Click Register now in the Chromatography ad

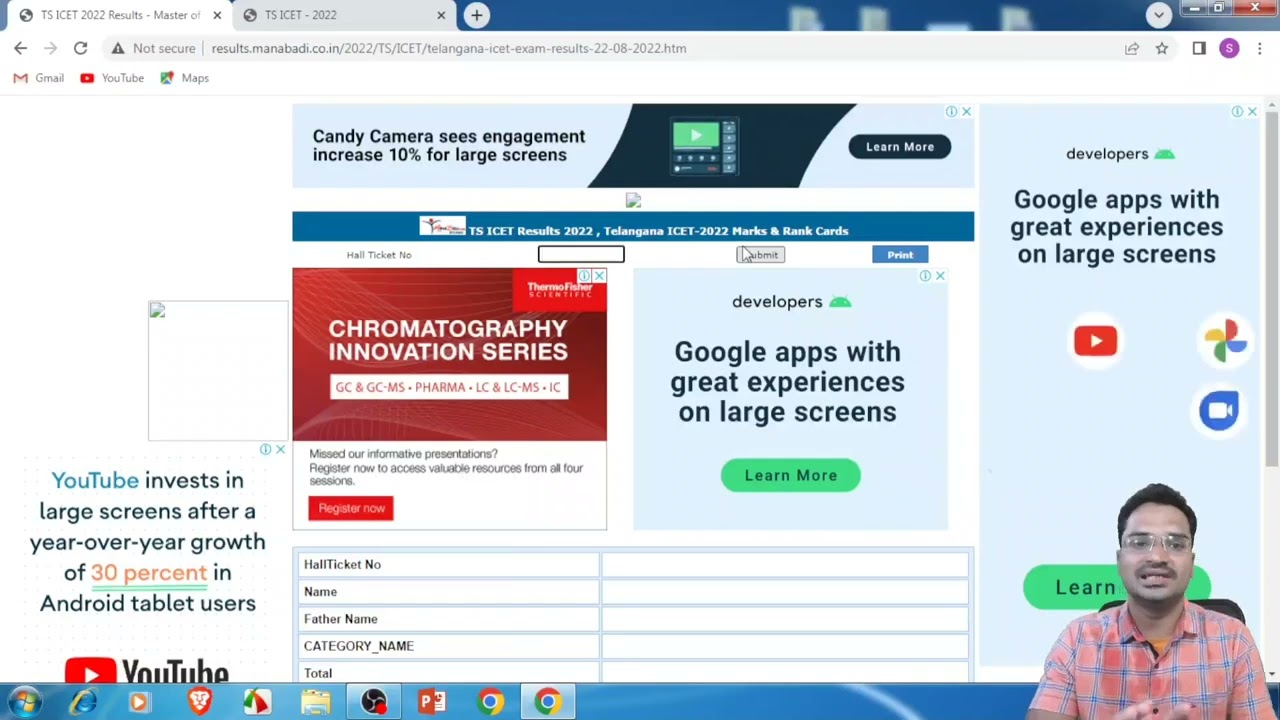pyautogui.click(x=351, y=508)
